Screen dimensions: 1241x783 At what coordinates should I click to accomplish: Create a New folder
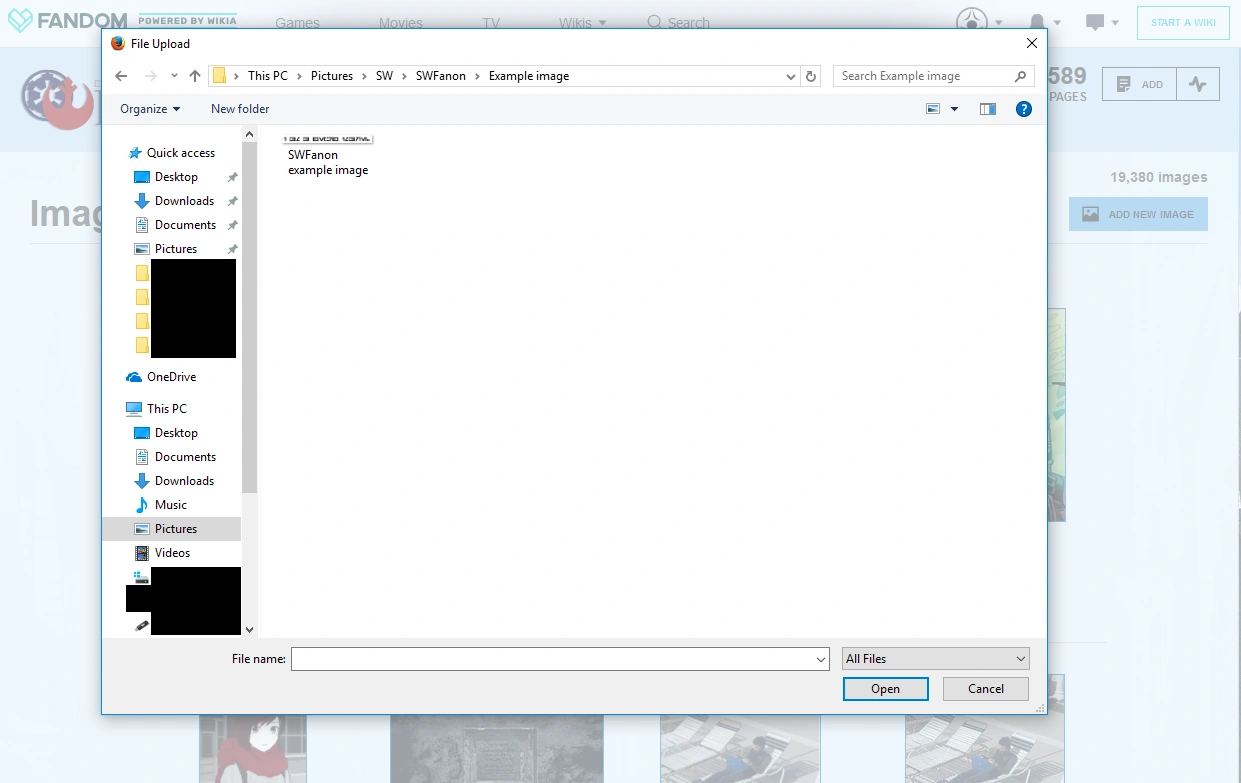tap(240, 109)
